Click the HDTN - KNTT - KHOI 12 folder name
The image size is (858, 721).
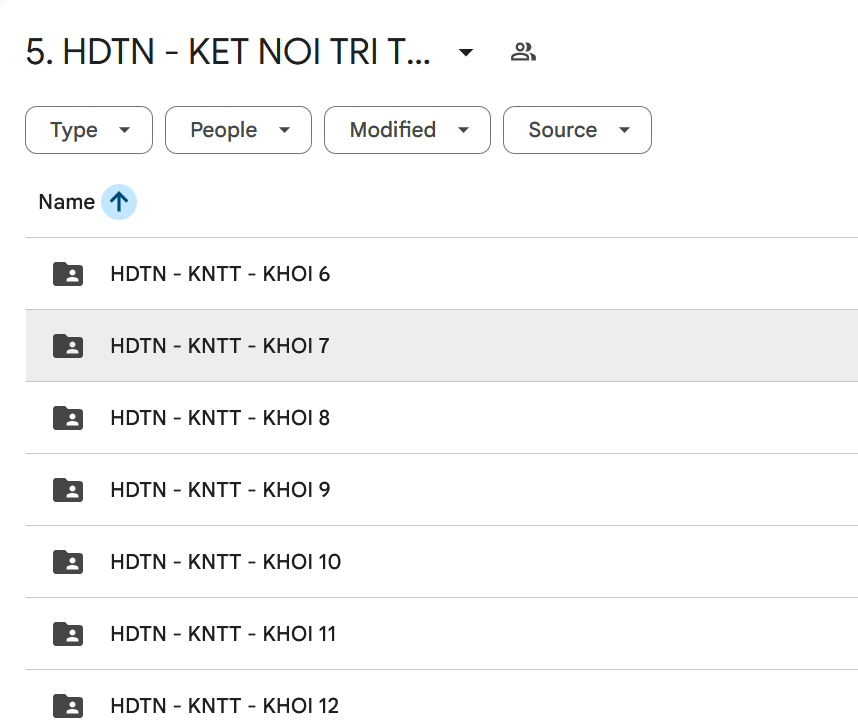pyautogui.click(x=225, y=706)
